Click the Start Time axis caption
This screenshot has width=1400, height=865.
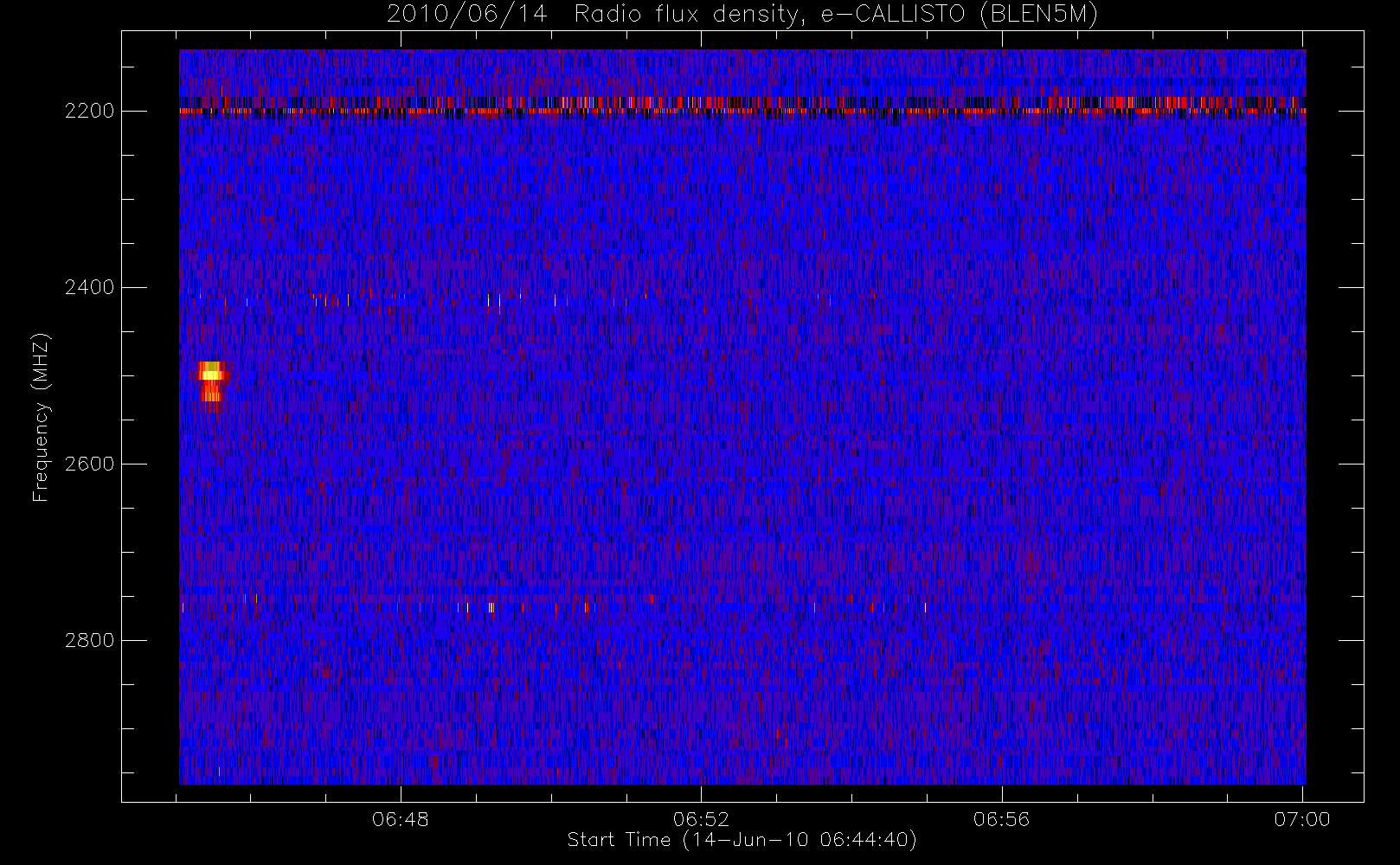click(x=742, y=840)
